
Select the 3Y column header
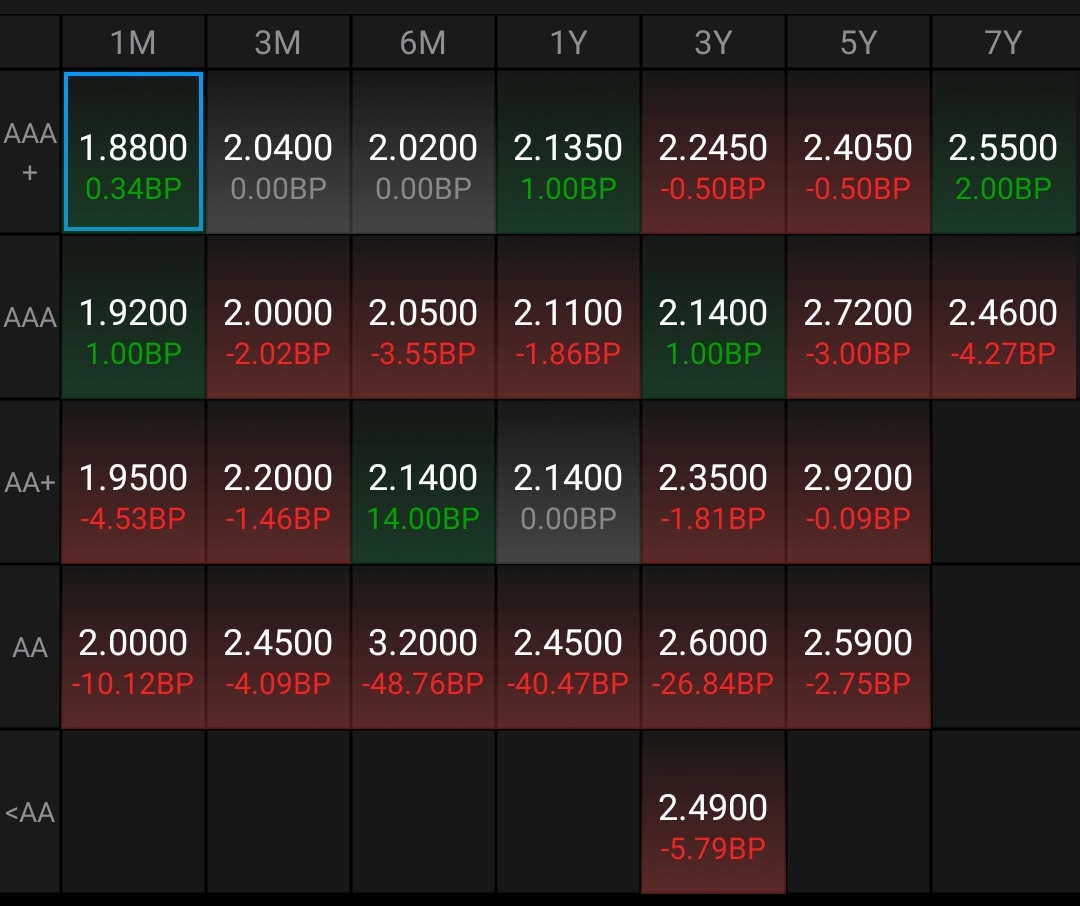pyautogui.click(x=713, y=43)
